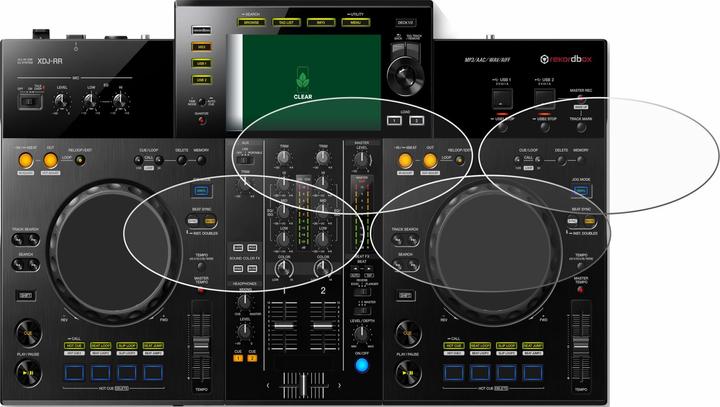Toggle MASTER TEMPO on the left deck

201,290
